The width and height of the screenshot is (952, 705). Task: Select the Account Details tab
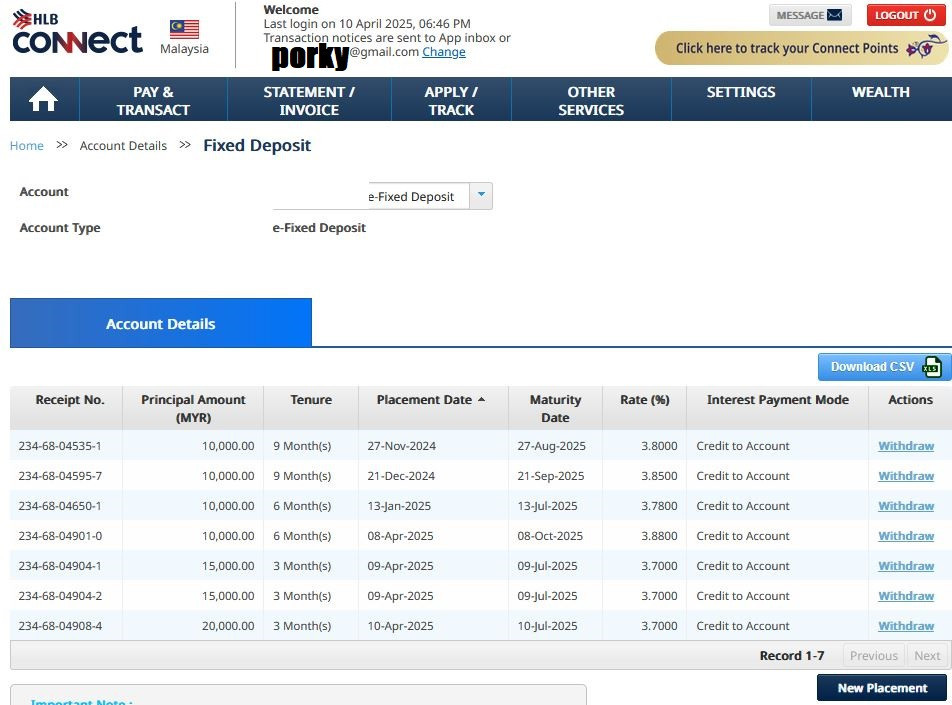[161, 324]
